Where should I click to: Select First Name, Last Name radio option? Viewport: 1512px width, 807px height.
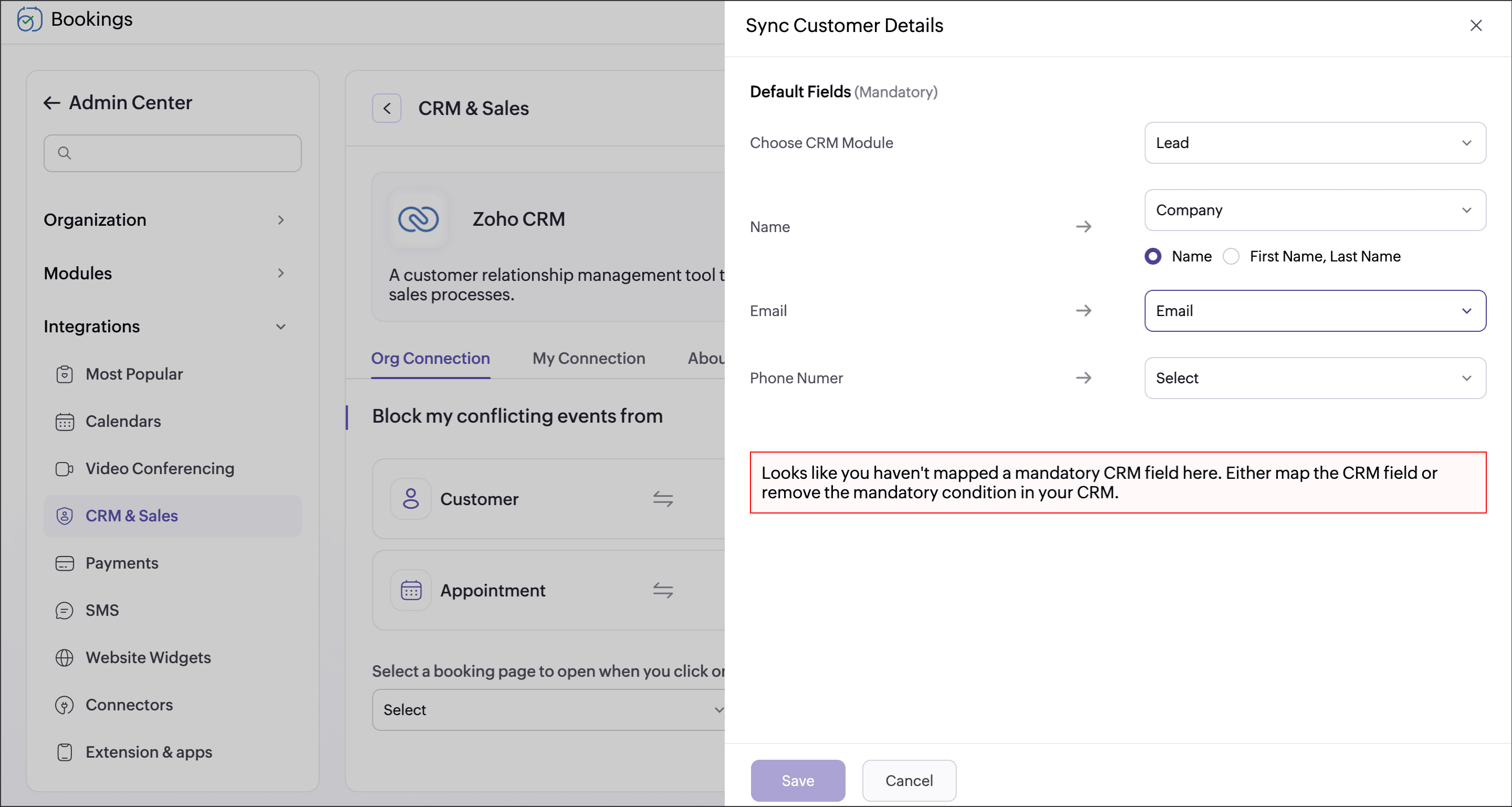(x=1232, y=256)
